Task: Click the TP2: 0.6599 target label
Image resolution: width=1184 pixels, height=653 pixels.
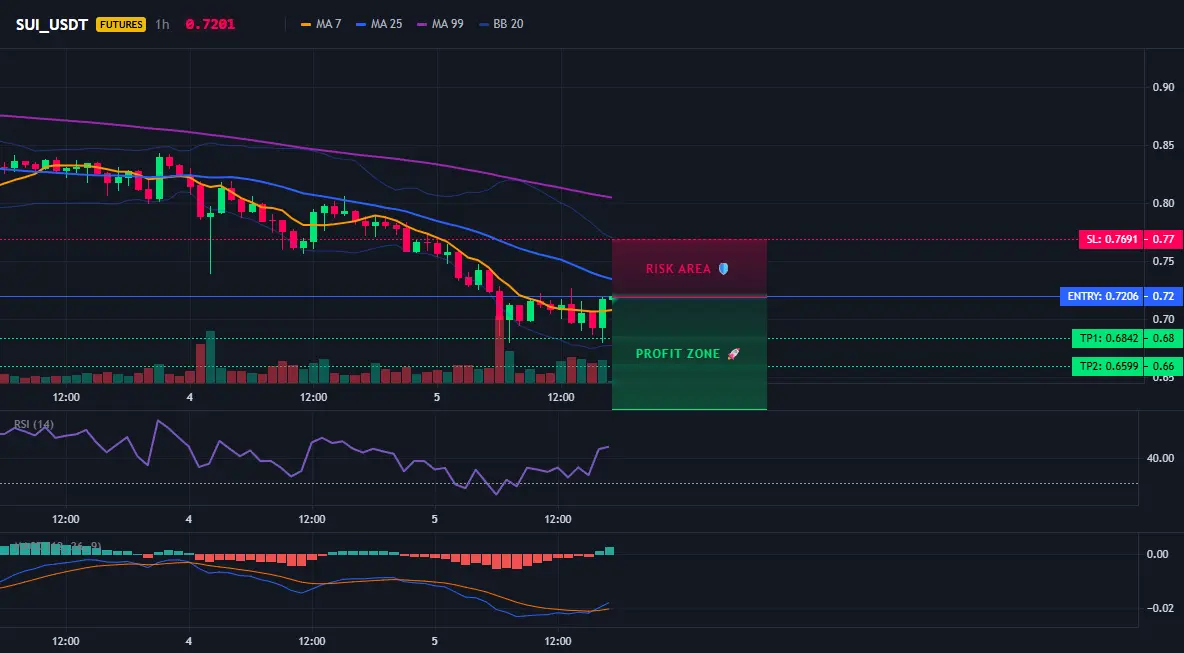Action: point(1107,366)
